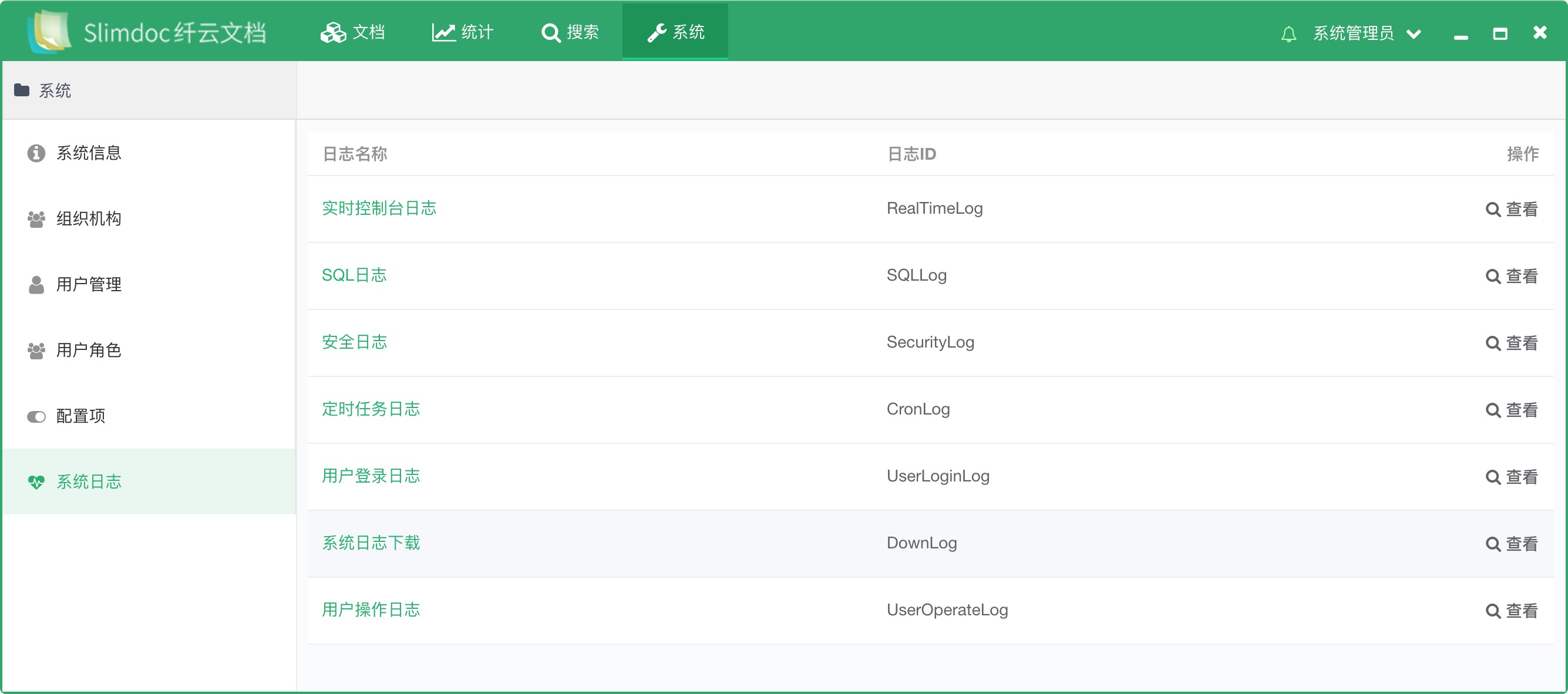View the CronLog row with 查看
Viewport: 1568px width, 694px height.
1512,410
